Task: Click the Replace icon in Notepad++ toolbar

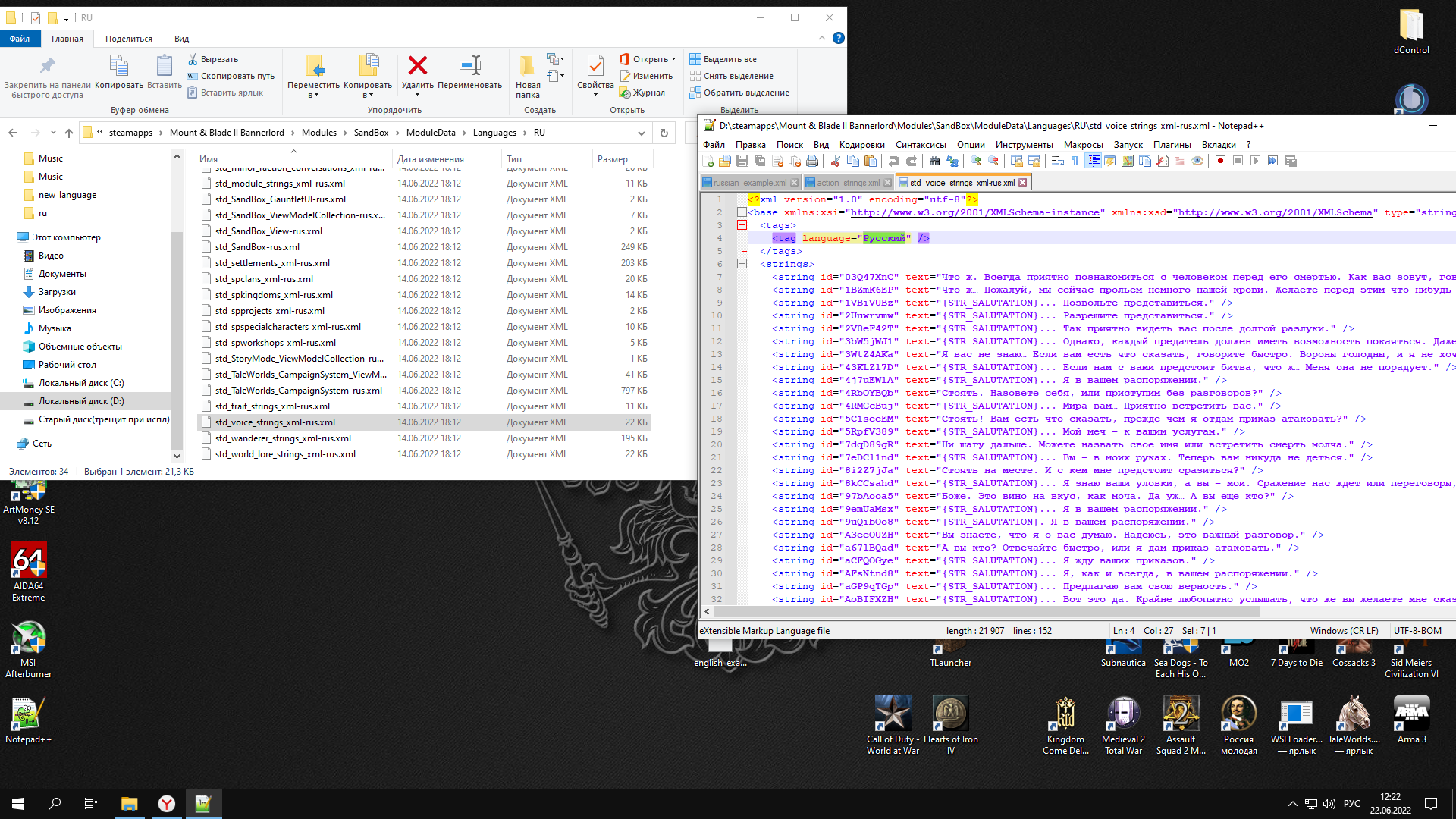Action: 952,161
